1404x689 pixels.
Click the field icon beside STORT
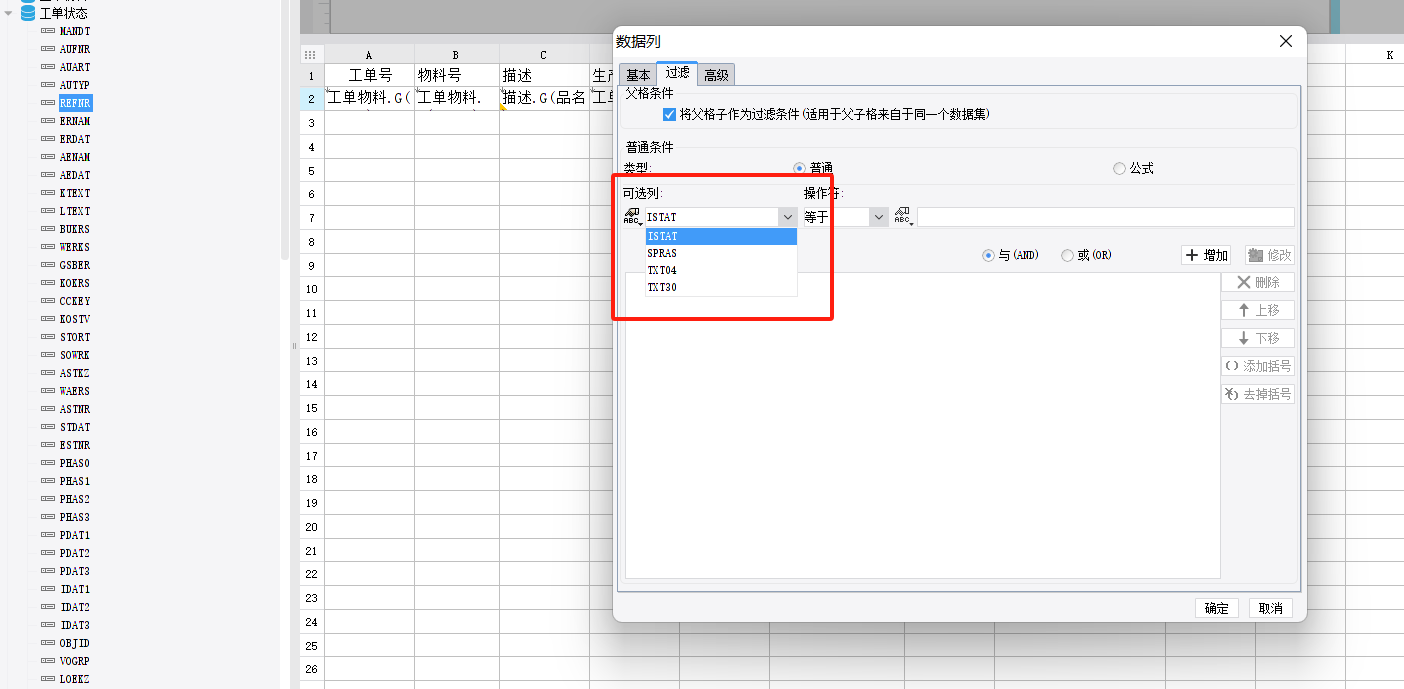pyautogui.click(x=48, y=337)
